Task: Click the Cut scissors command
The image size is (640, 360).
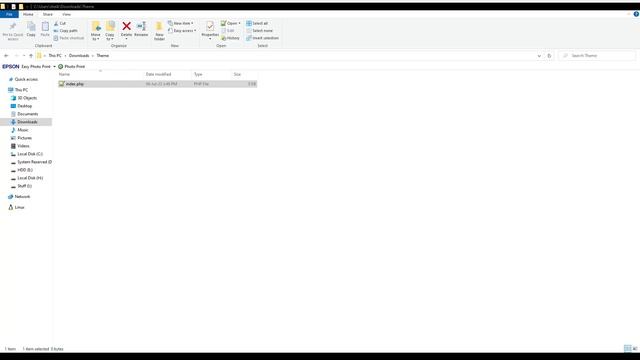Action: pos(60,23)
